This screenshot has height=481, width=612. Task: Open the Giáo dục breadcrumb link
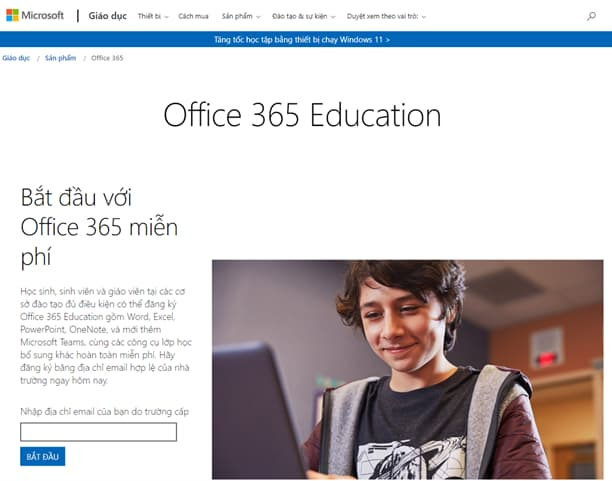click(16, 58)
